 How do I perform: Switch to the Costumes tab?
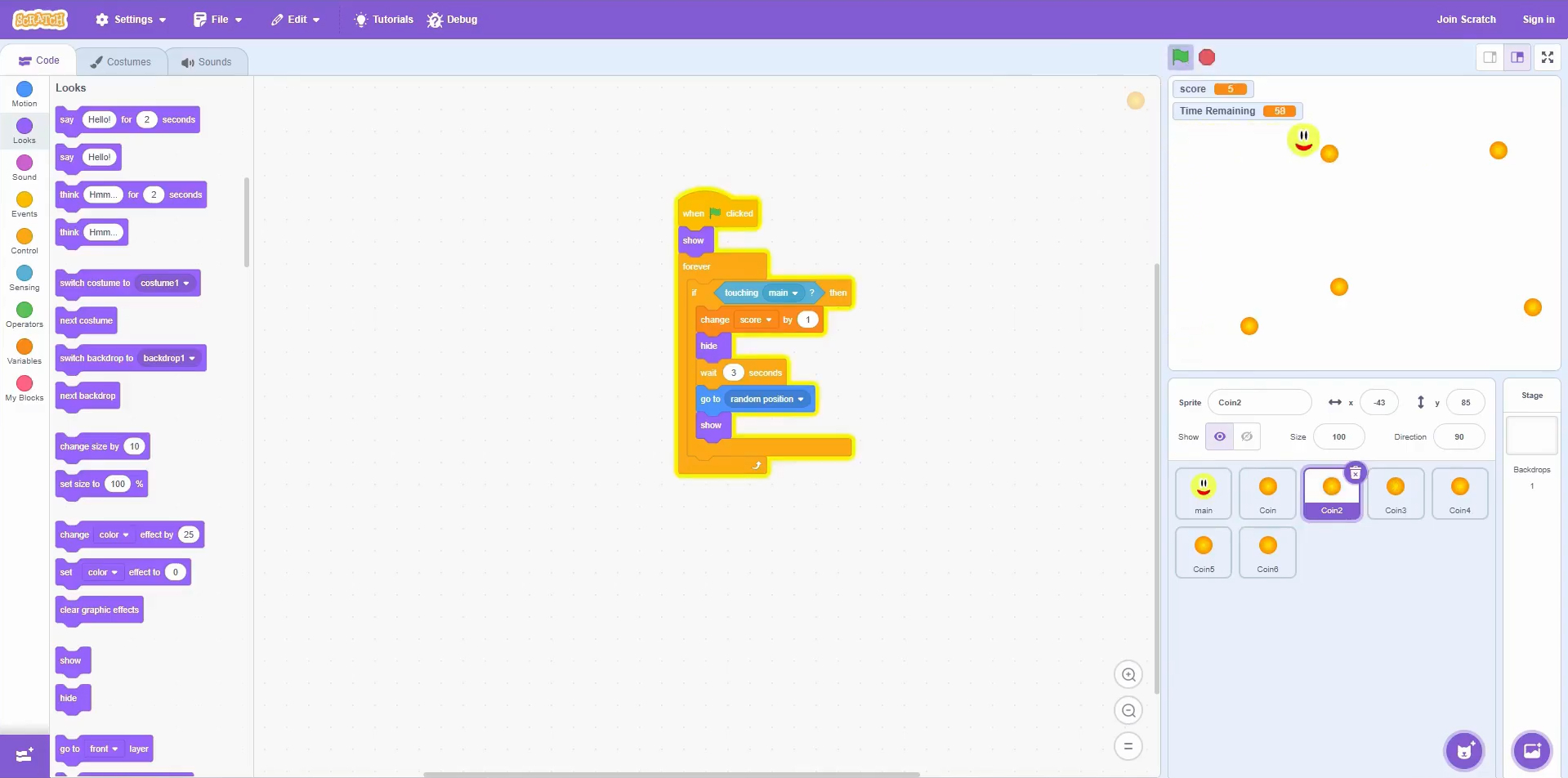(121, 62)
